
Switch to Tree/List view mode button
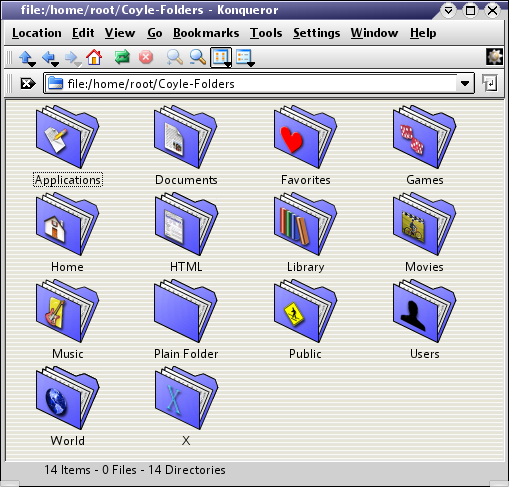244,57
